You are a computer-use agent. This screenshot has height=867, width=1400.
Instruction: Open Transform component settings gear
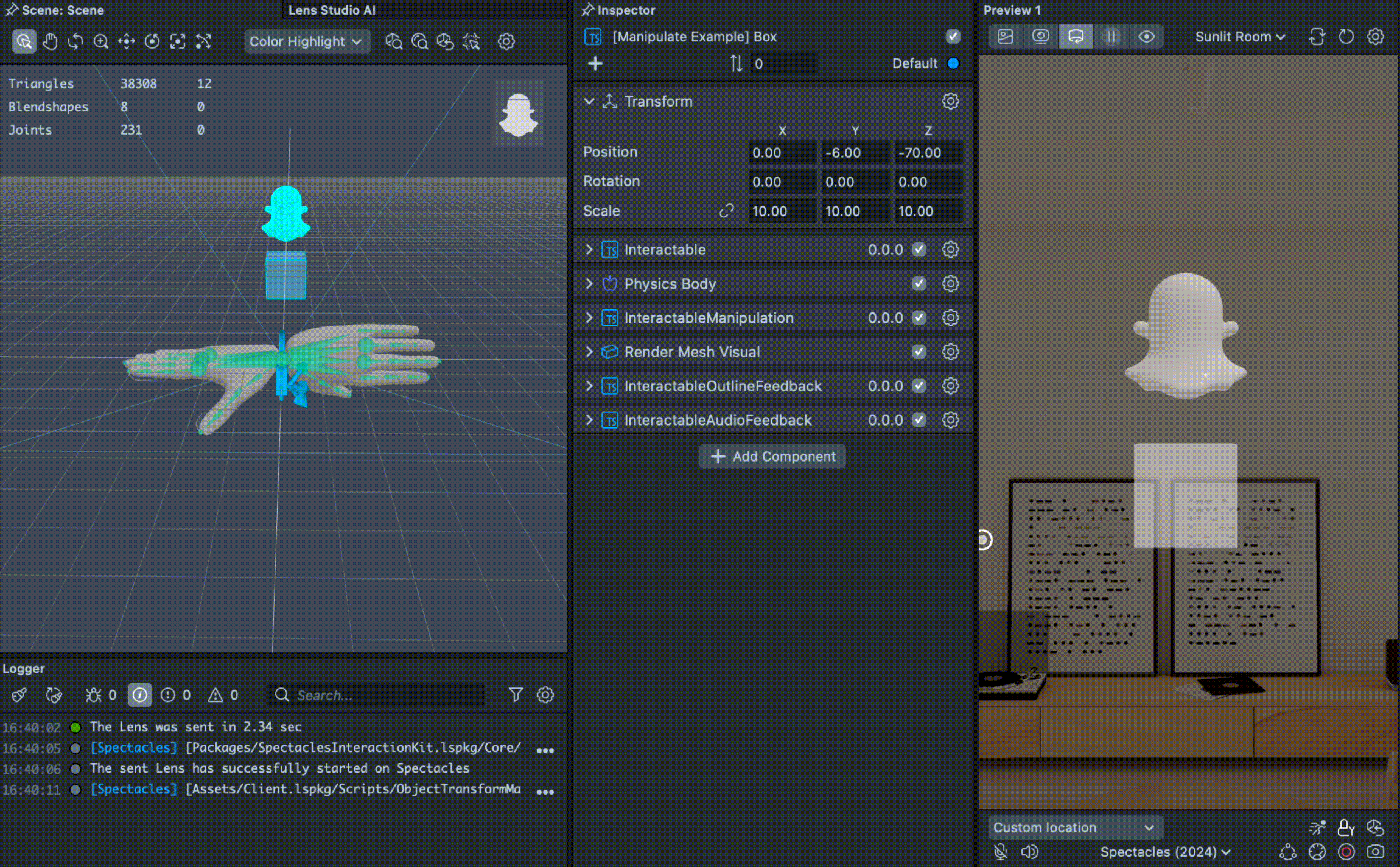(x=950, y=101)
